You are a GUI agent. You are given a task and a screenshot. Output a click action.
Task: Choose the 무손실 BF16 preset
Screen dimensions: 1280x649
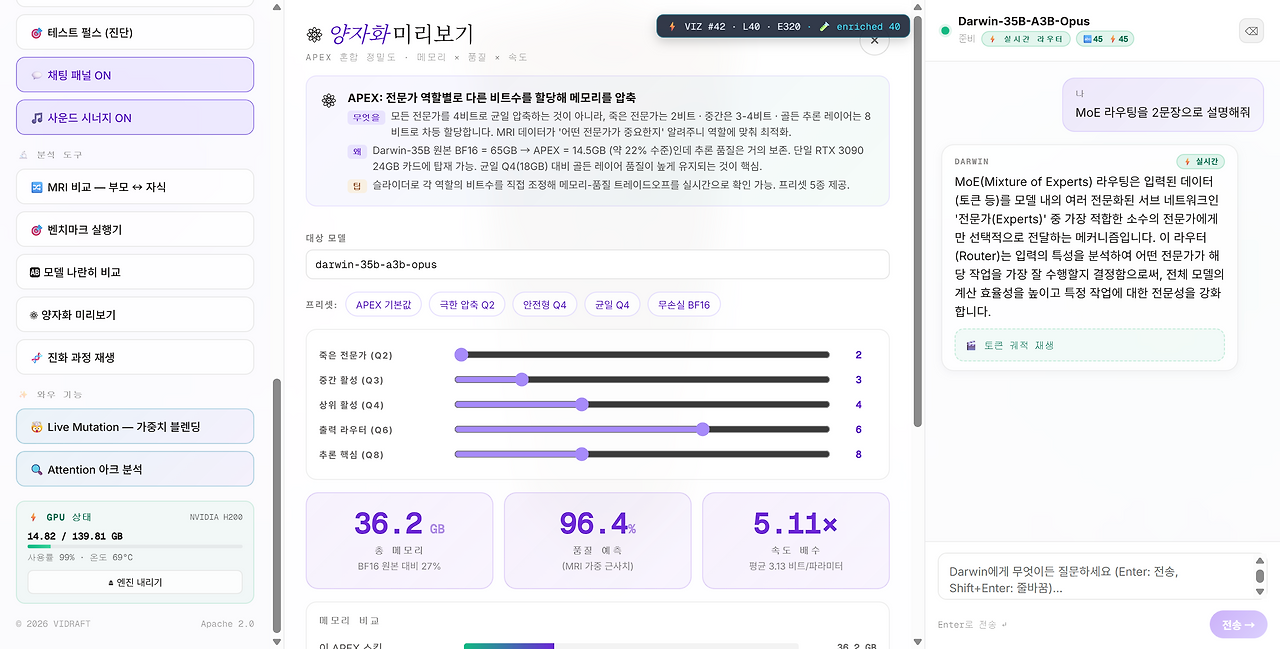[684, 304]
